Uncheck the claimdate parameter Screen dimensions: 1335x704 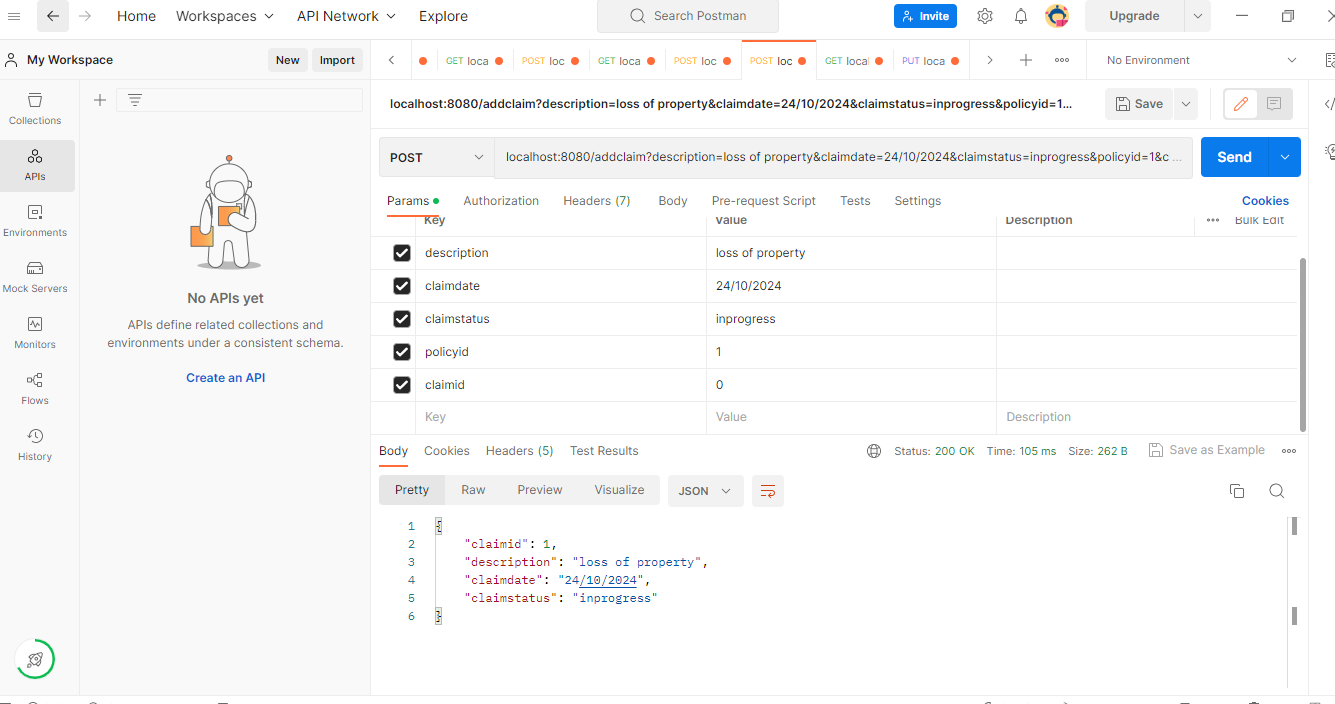402,286
